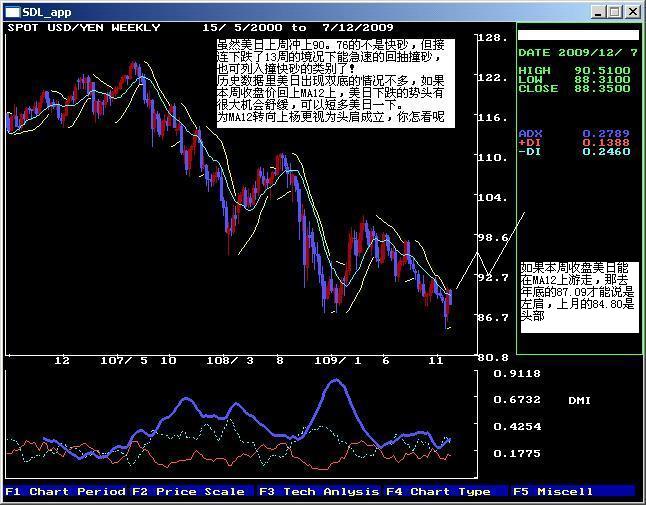The width and height of the screenshot is (646, 505).
Task: Click the 86.7 price axis label
Action: pyautogui.click(x=493, y=318)
